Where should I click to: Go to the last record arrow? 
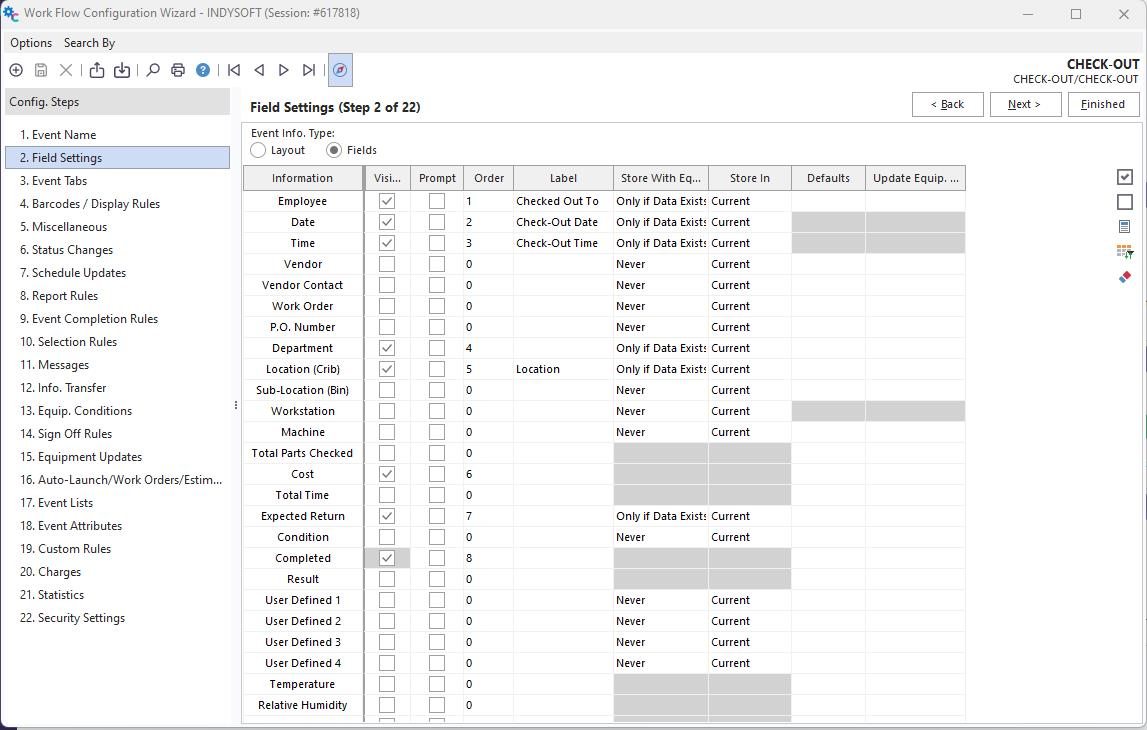pyautogui.click(x=309, y=70)
